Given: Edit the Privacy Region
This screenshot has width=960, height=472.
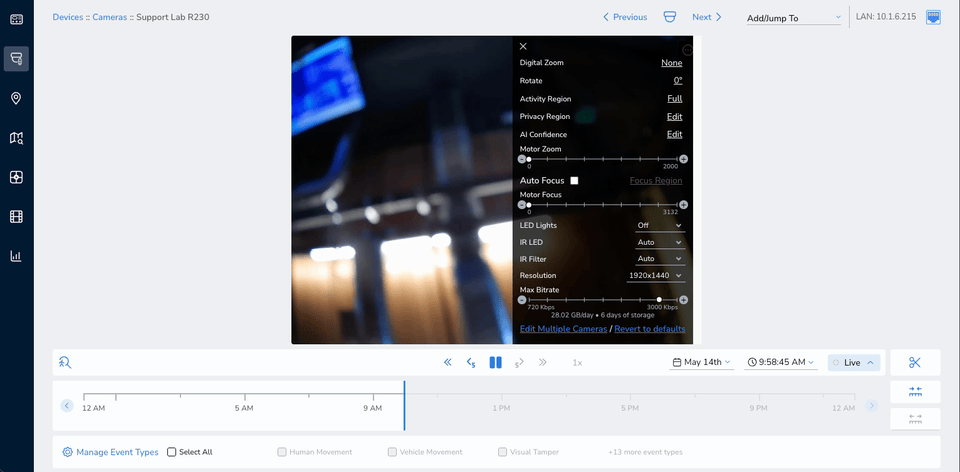Looking at the screenshot, I should tap(675, 116).
